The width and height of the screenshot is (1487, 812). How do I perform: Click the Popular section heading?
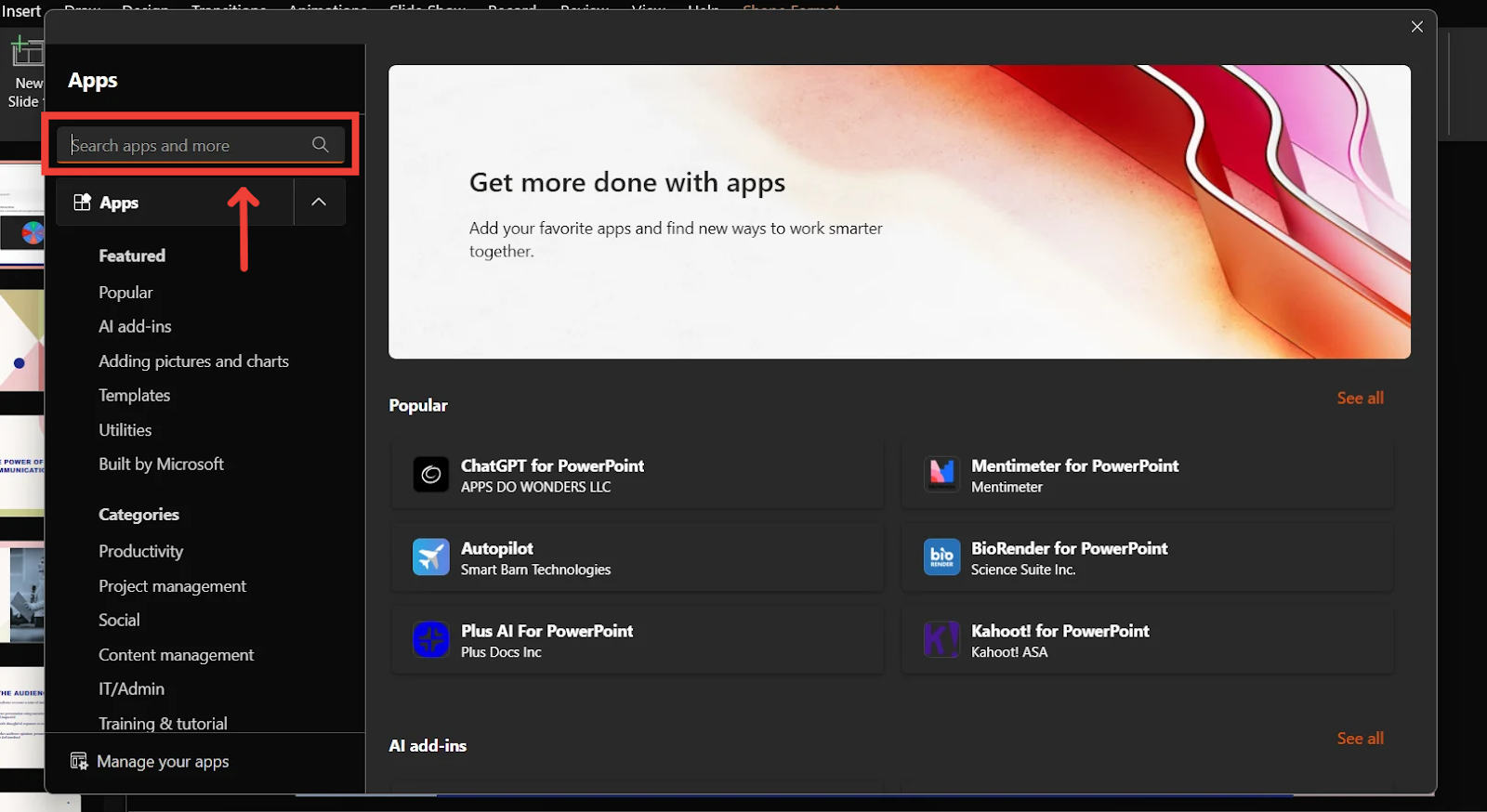click(x=418, y=405)
